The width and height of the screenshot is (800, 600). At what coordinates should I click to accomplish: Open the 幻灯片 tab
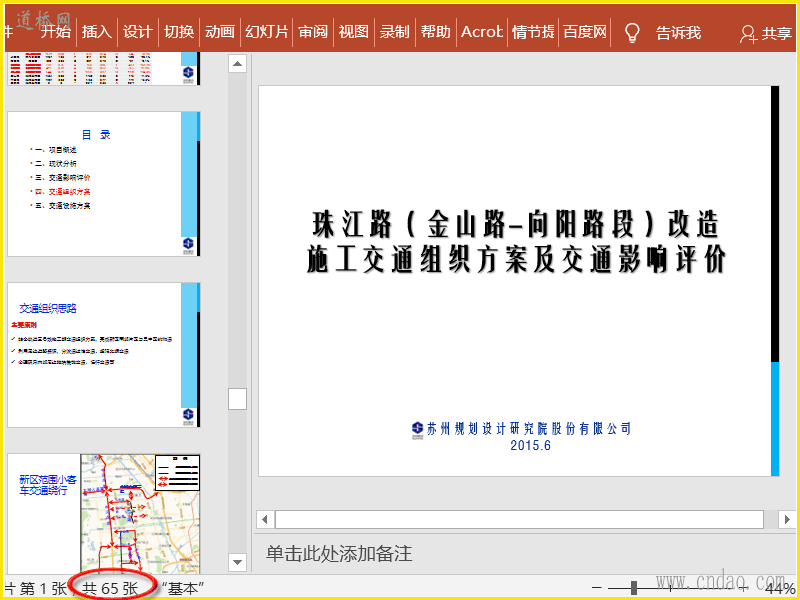point(266,32)
